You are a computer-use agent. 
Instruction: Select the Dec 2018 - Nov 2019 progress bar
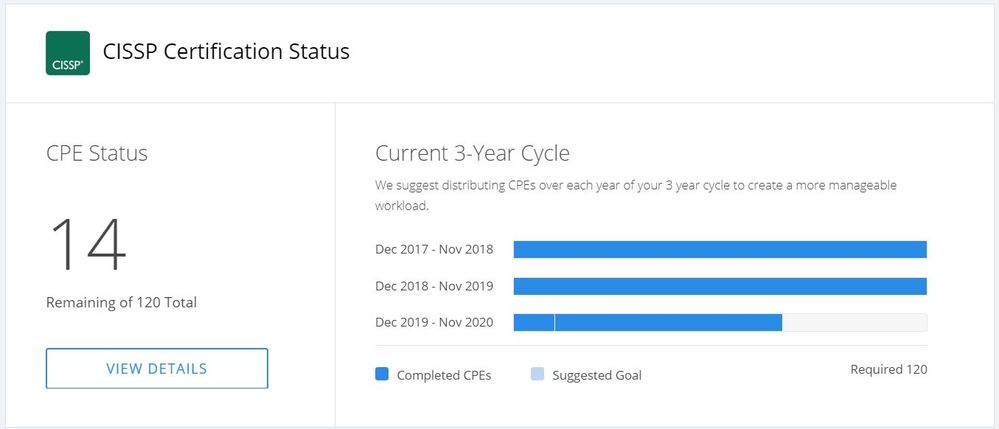(720, 286)
